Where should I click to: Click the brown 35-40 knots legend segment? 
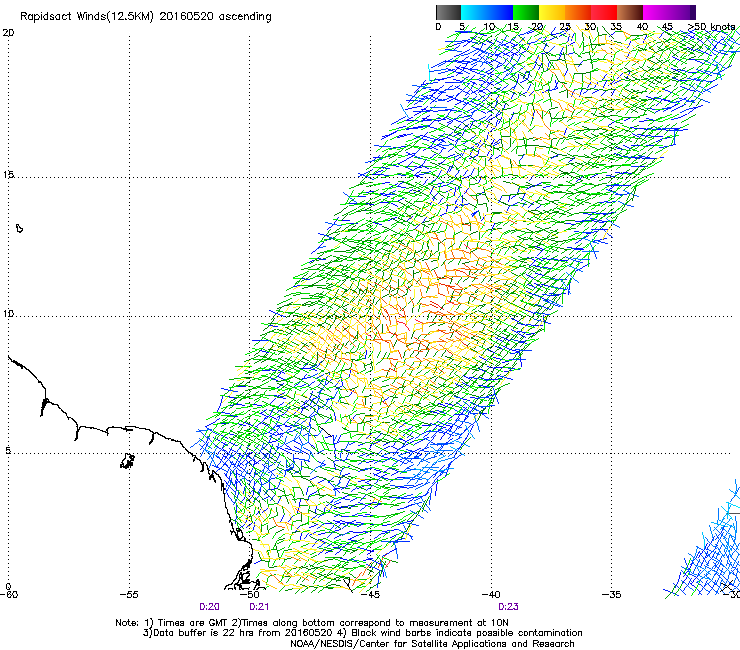[630, 12]
